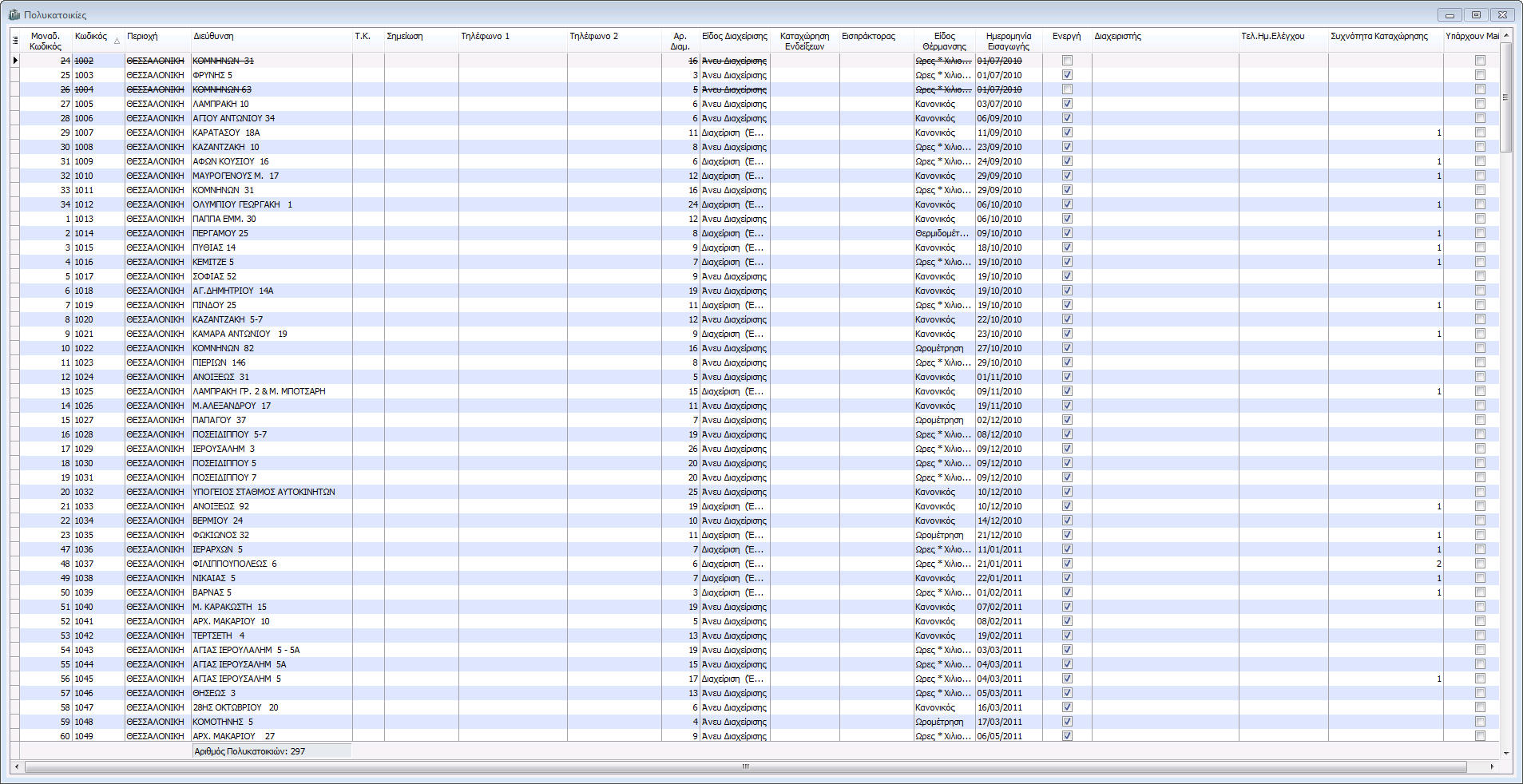Viewport: 1523px width, 784px height.
Task: Click code cell 1029
Action: click(x=98, y=449)
